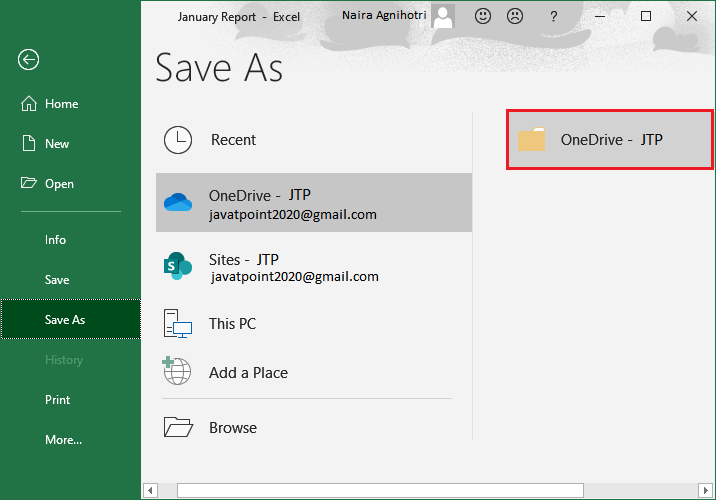Screen dimensions: 716x500
Task: Click the back arrow circle icon
Action: pyautogui.click(x=28, y=60)
